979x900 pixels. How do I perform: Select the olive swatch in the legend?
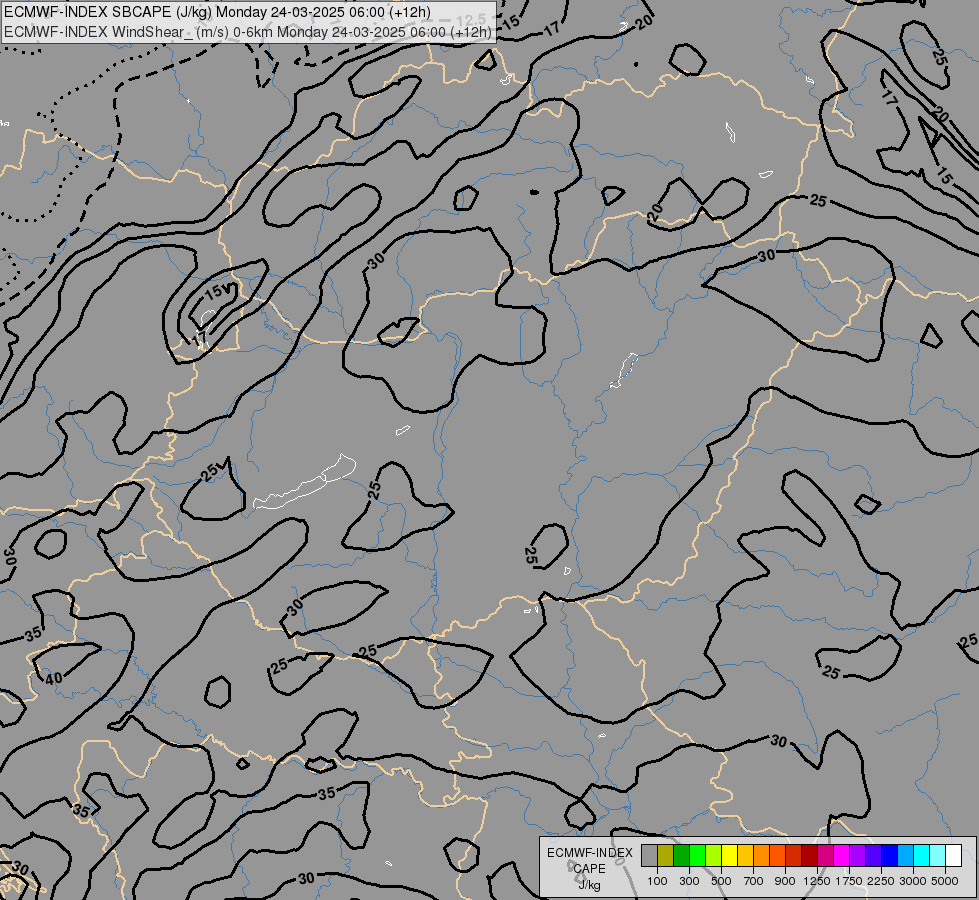[x=666, y=856]
